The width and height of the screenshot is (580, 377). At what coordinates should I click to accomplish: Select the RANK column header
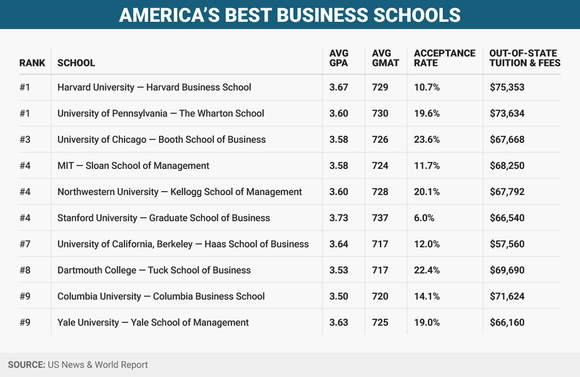(32, 63)
